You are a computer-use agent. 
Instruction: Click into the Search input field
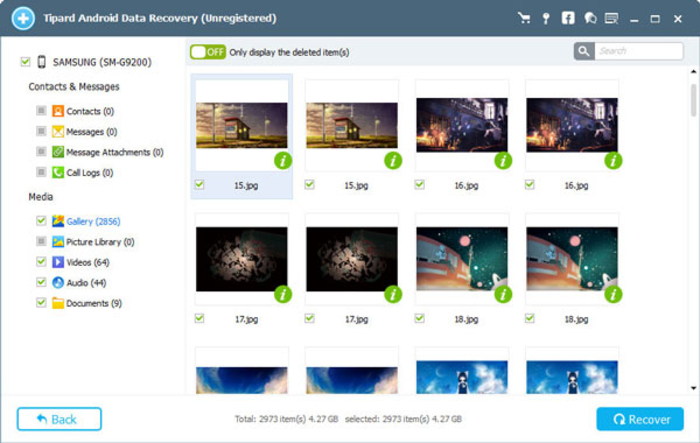[x=638, y=51]
